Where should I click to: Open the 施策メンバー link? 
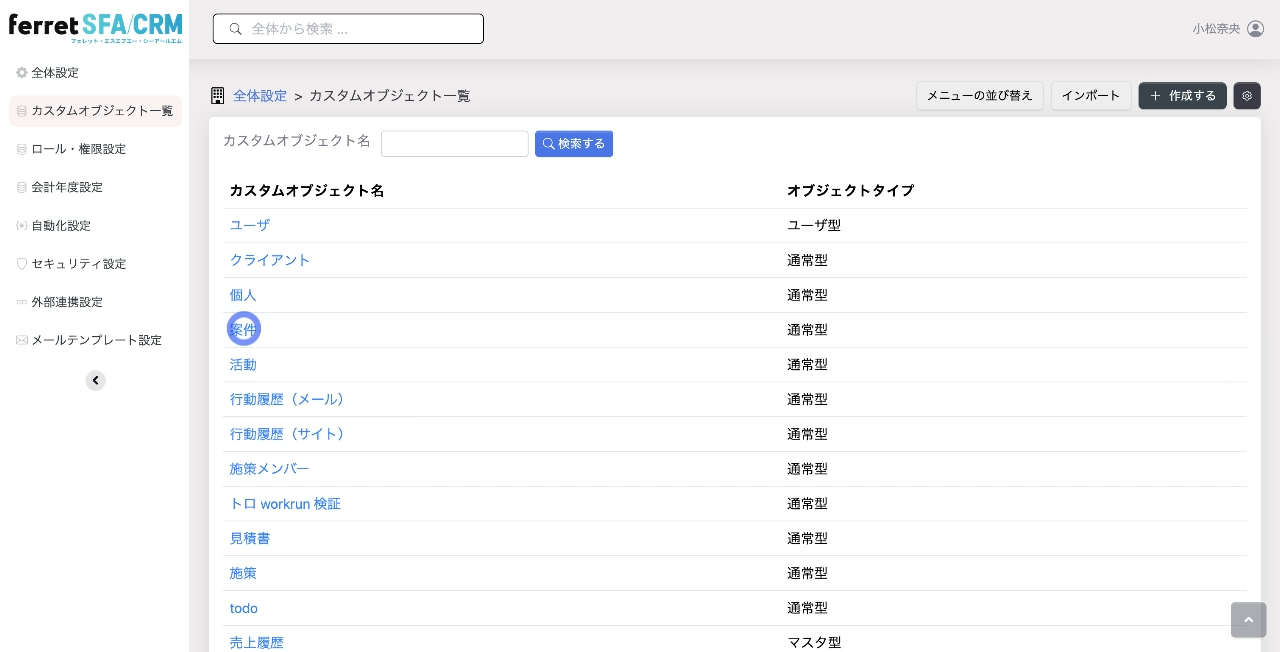click(x=270, y=469)
